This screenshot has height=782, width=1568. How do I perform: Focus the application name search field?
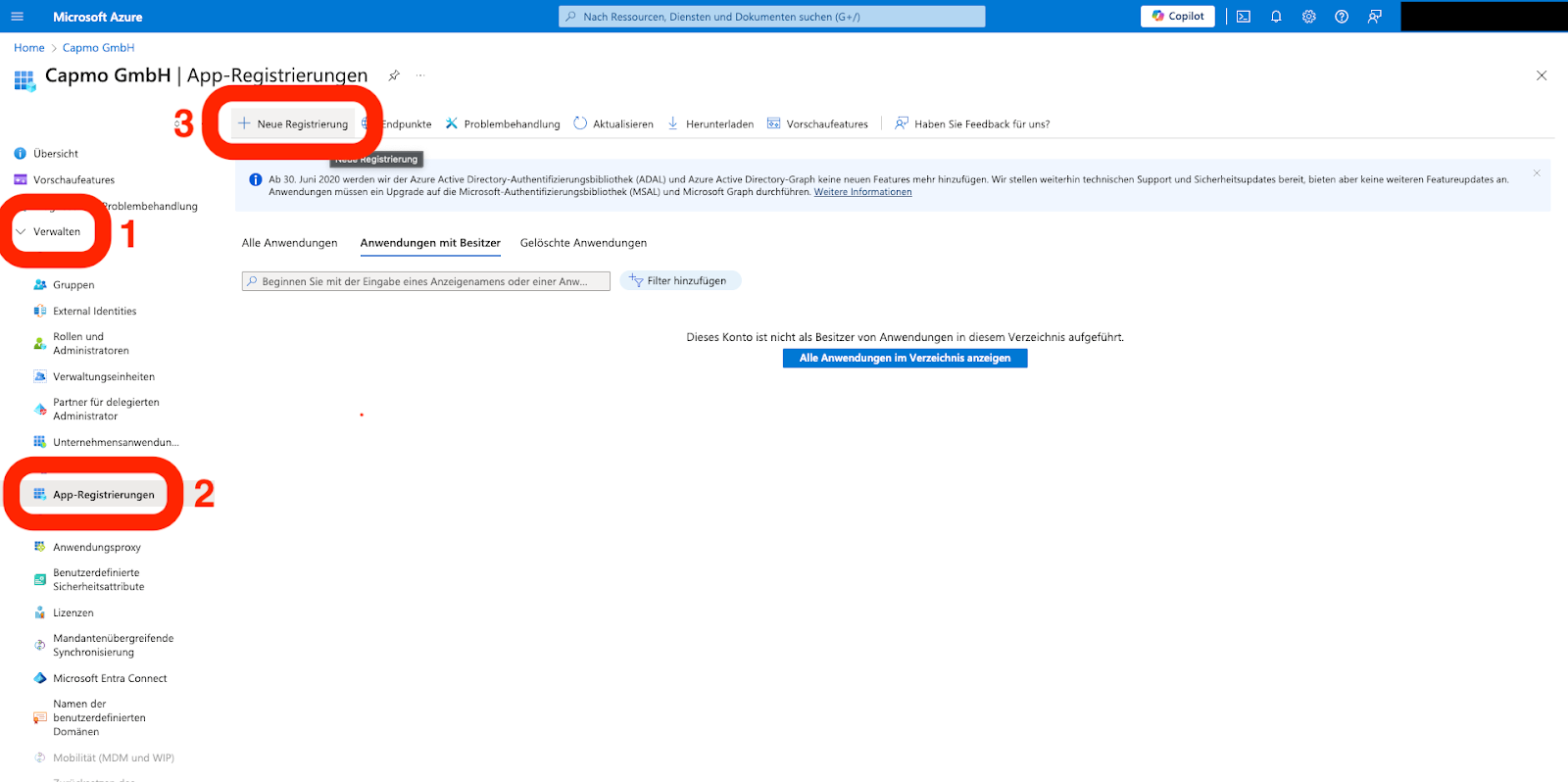[426, 281]
